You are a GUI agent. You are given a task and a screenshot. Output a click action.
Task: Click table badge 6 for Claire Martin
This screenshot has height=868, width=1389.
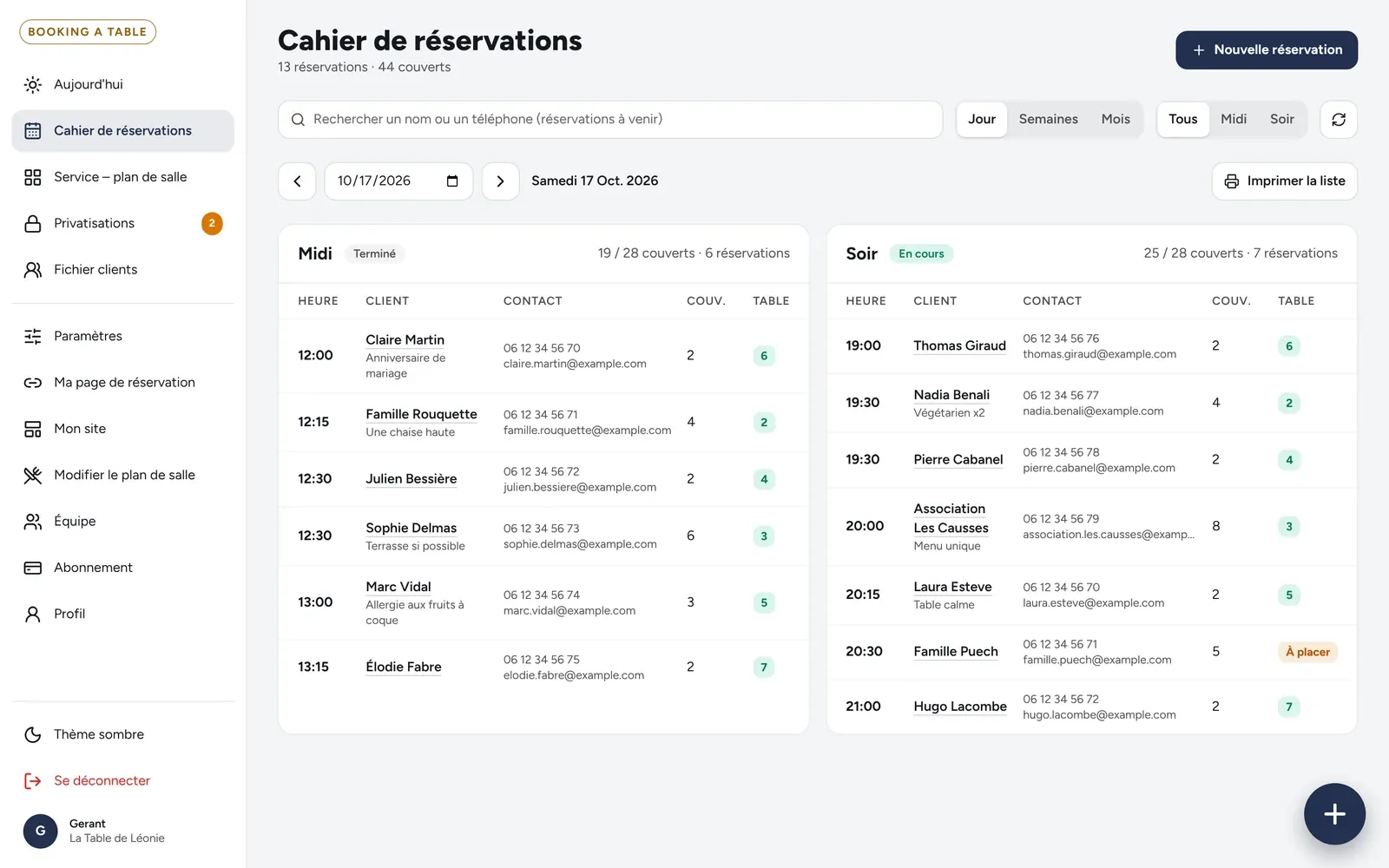coord(764,356)
